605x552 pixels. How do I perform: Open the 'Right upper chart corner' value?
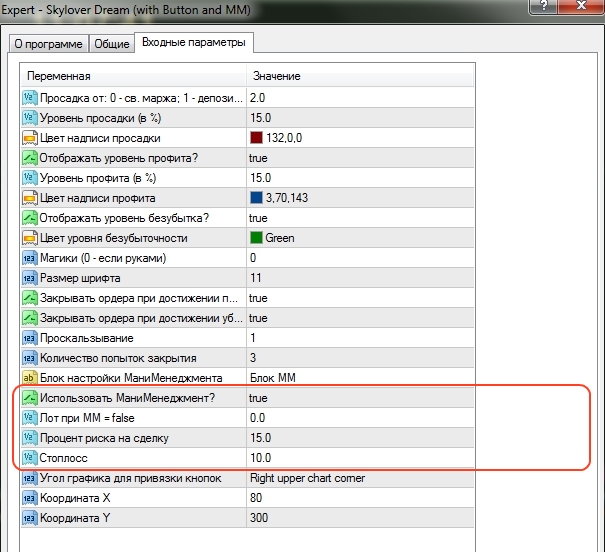[308, 478]
